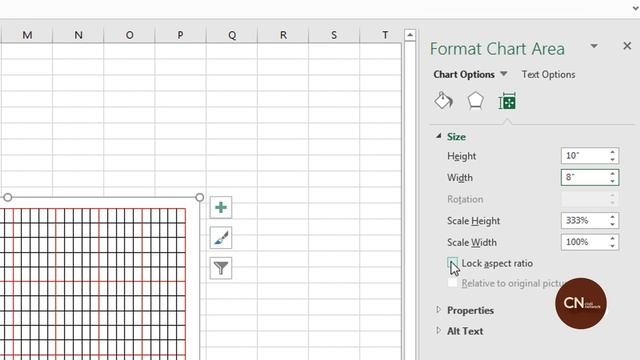Select column M header

point(27,35)
